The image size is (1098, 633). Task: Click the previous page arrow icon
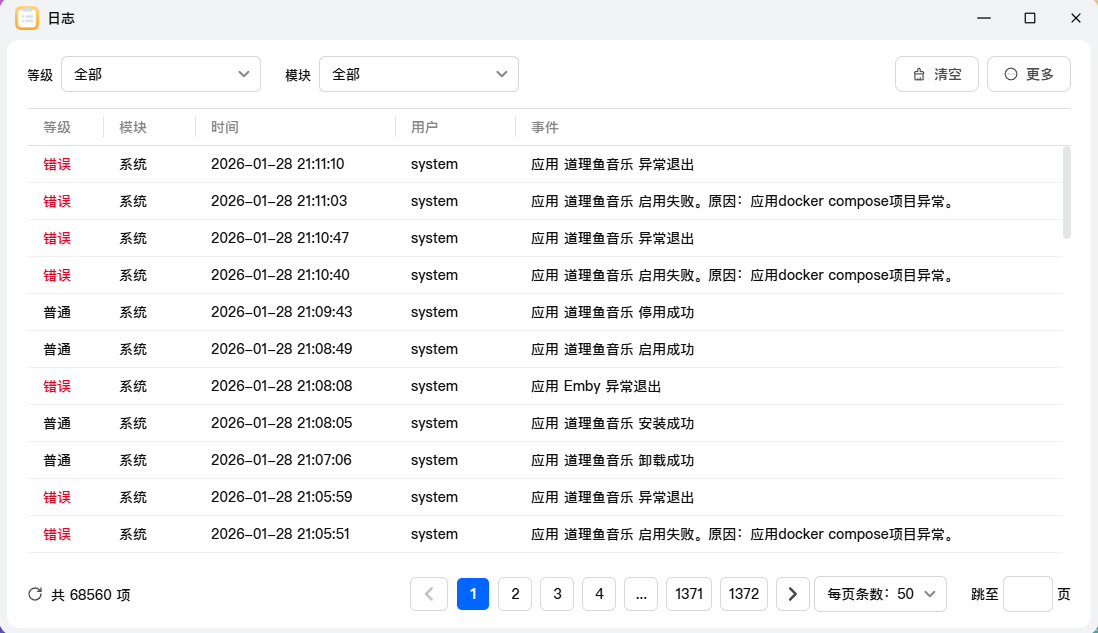429,593
